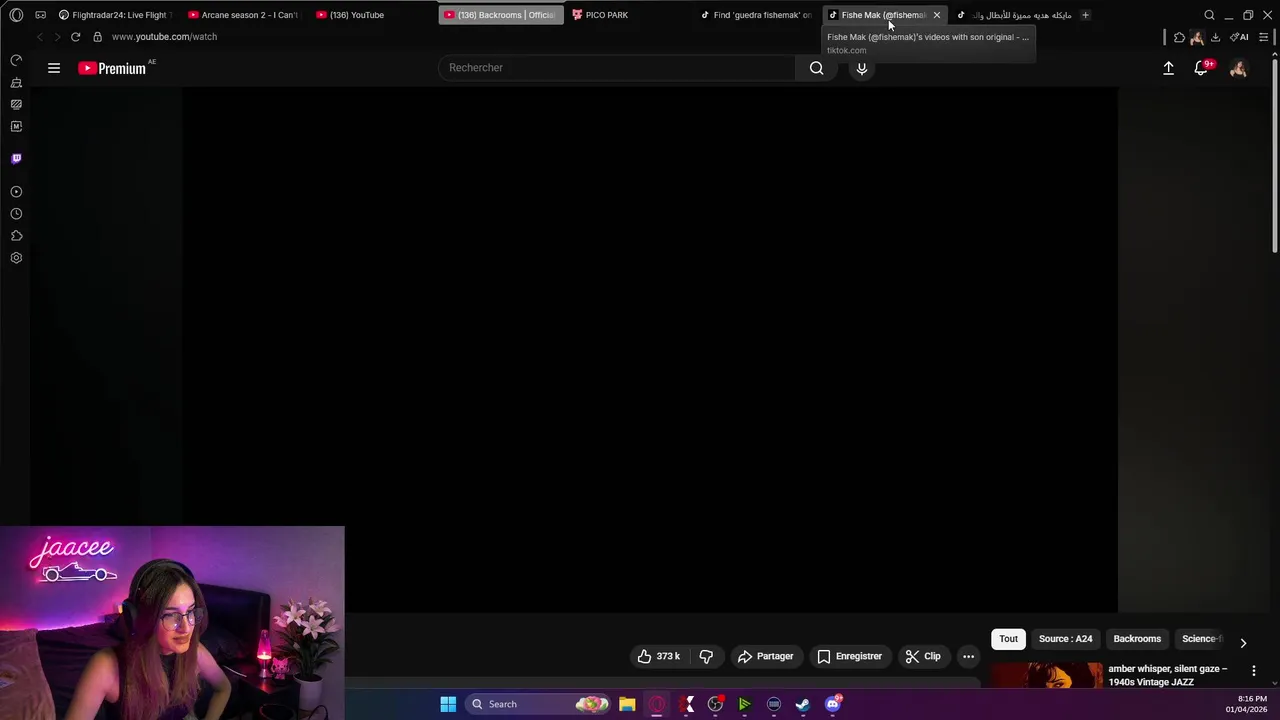
Task: Open File Explorer from taskbar
Action: (x=627, y=704)
